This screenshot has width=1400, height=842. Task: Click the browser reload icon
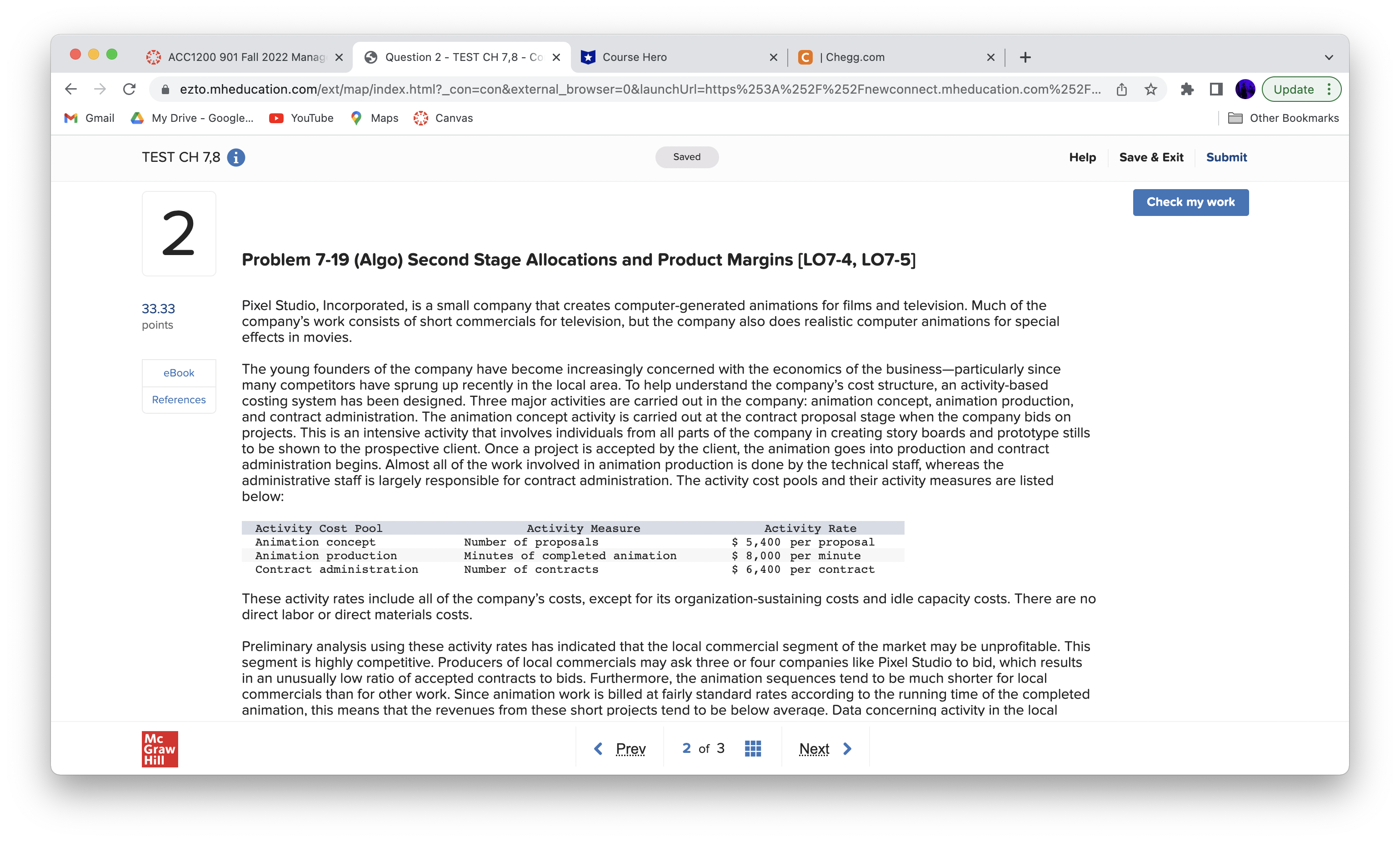(x=130, y=89)
